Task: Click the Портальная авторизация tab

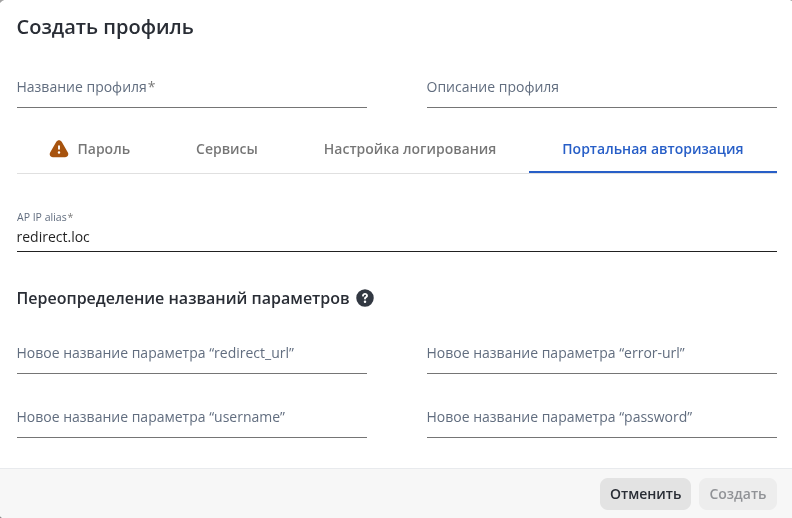Action: (653, 149)
